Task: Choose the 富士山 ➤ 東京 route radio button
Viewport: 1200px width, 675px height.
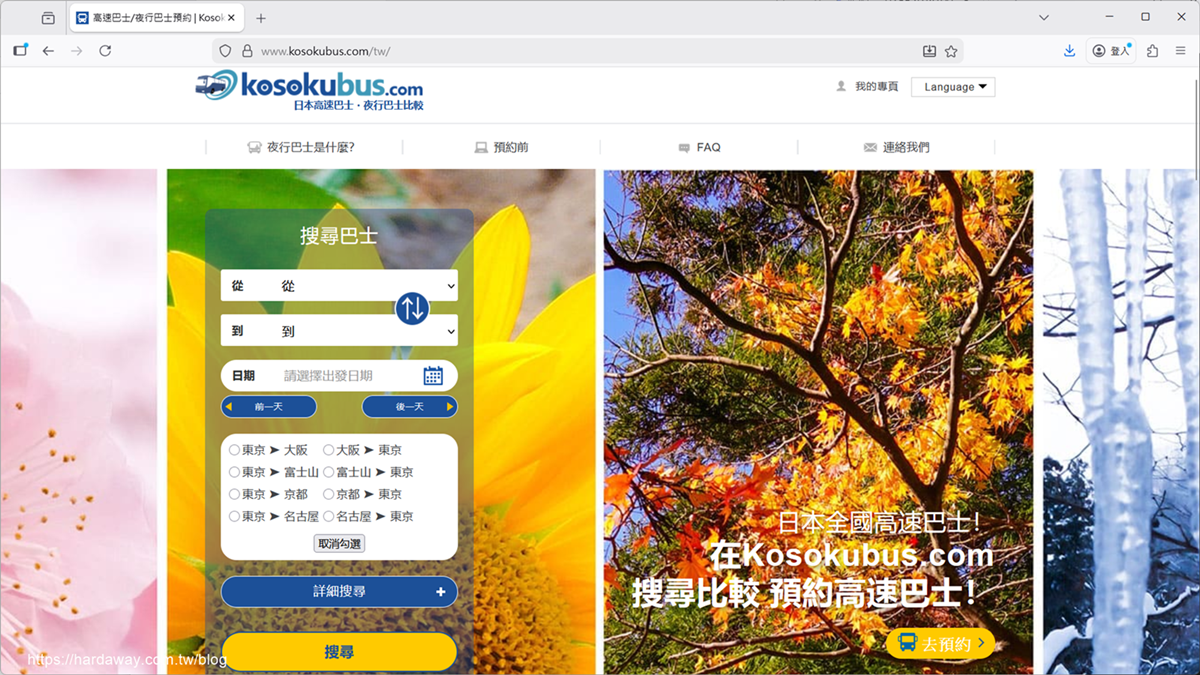Action: (329, 472)
